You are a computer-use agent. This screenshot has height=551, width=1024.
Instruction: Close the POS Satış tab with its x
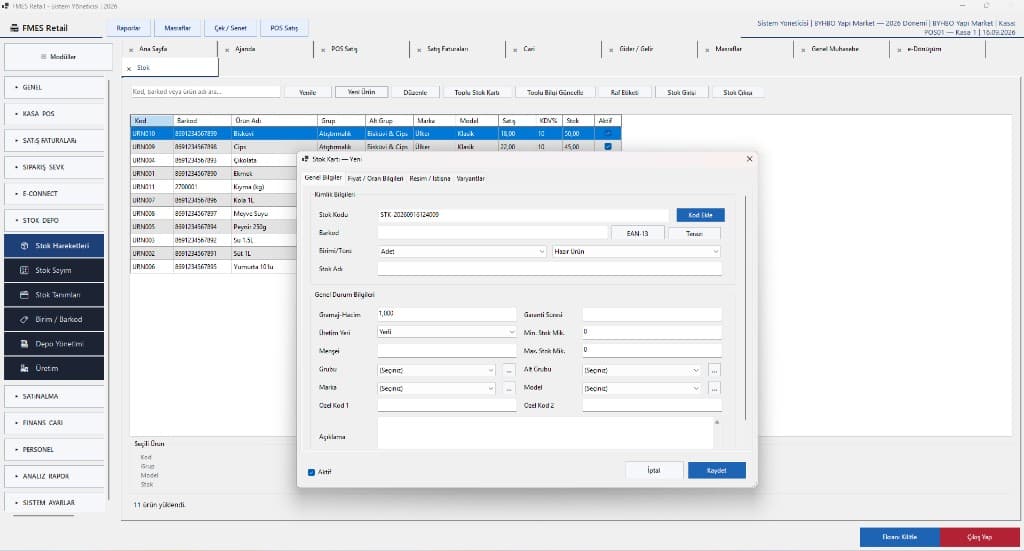pos(323,50)
